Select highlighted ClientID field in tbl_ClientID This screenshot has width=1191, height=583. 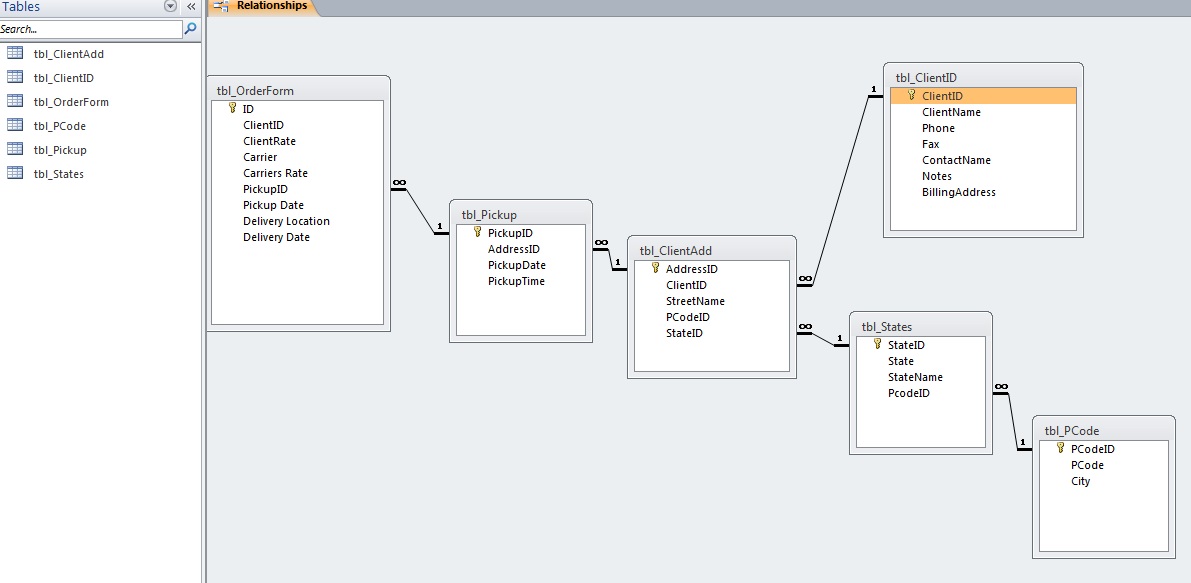[x=984, y=96]
